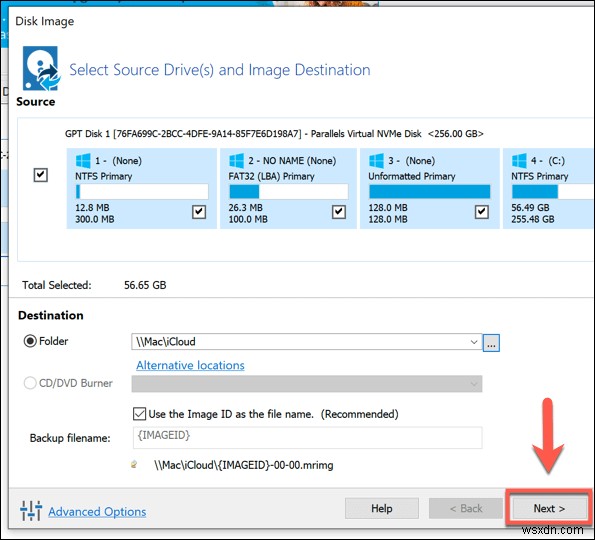Uncheck partition 2 FAT32 checkbox
This screenshot has height=540, width=595.
pyautogui.click(x=339, y=212)
